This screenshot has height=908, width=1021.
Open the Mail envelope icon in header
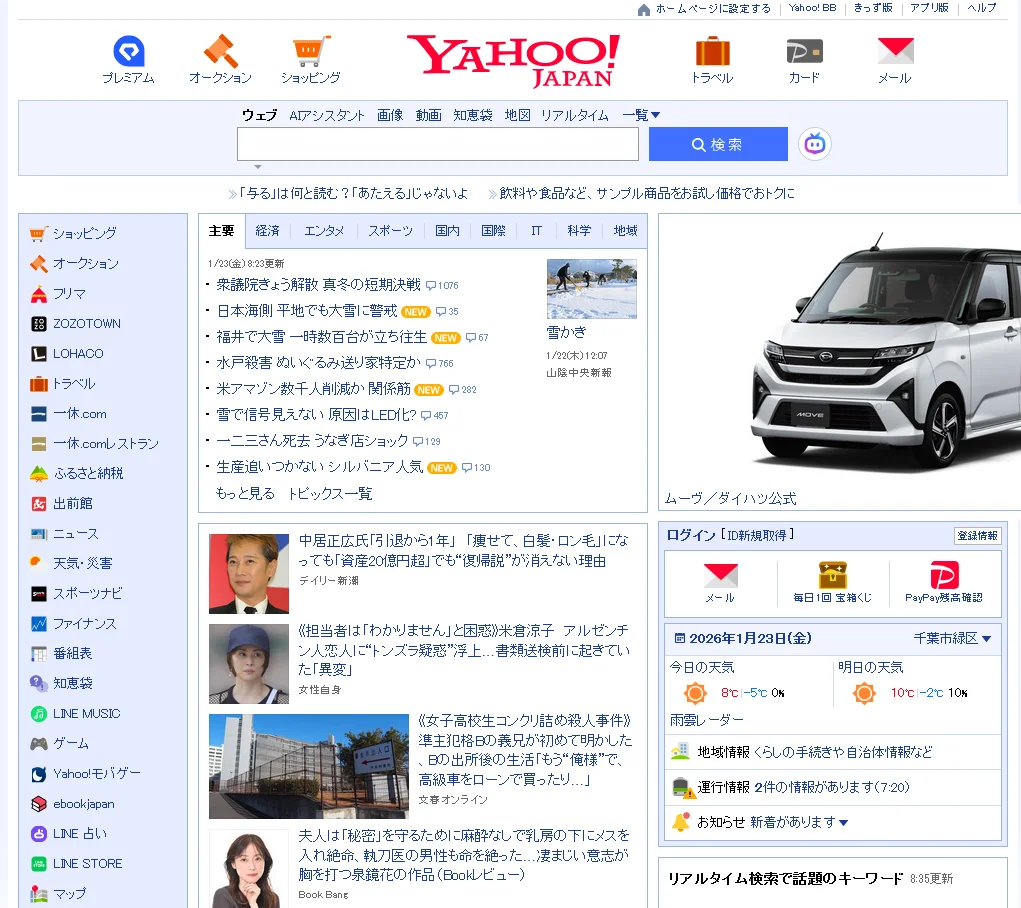pyautogui.click(x=895, y=52)
